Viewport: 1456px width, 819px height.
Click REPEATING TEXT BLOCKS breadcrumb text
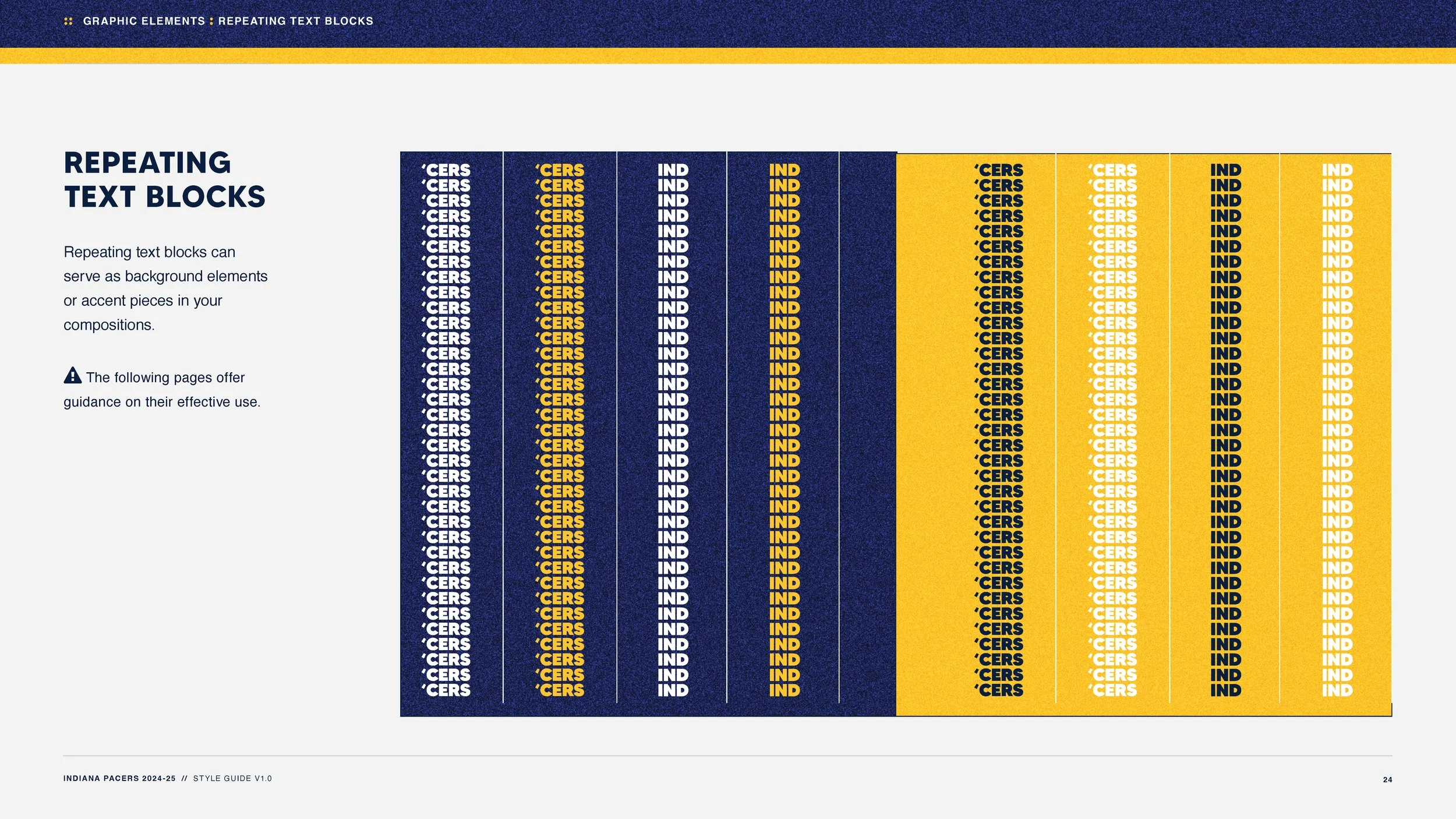point(295,21)
